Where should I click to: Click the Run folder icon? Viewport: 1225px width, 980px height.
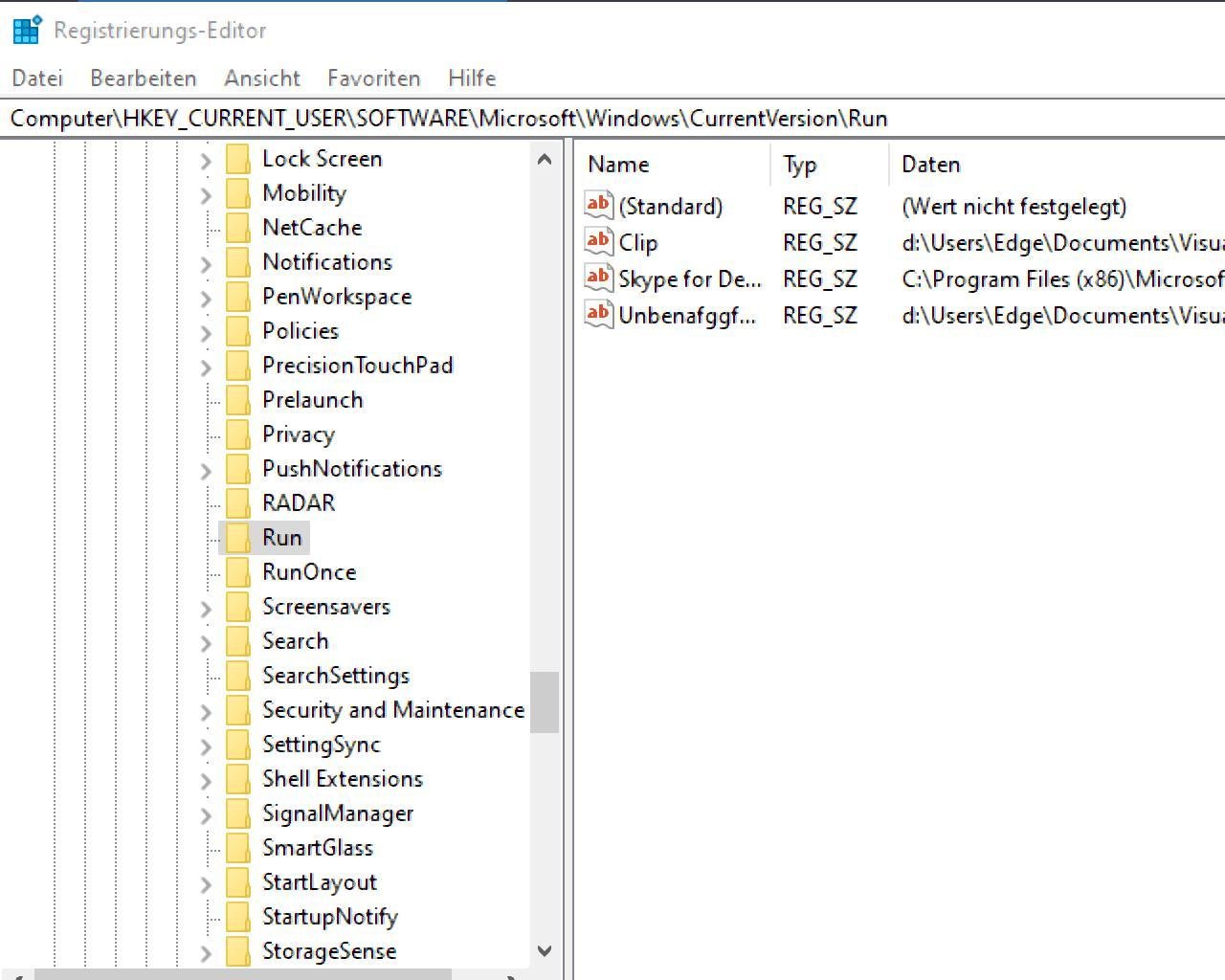[238, 538]
